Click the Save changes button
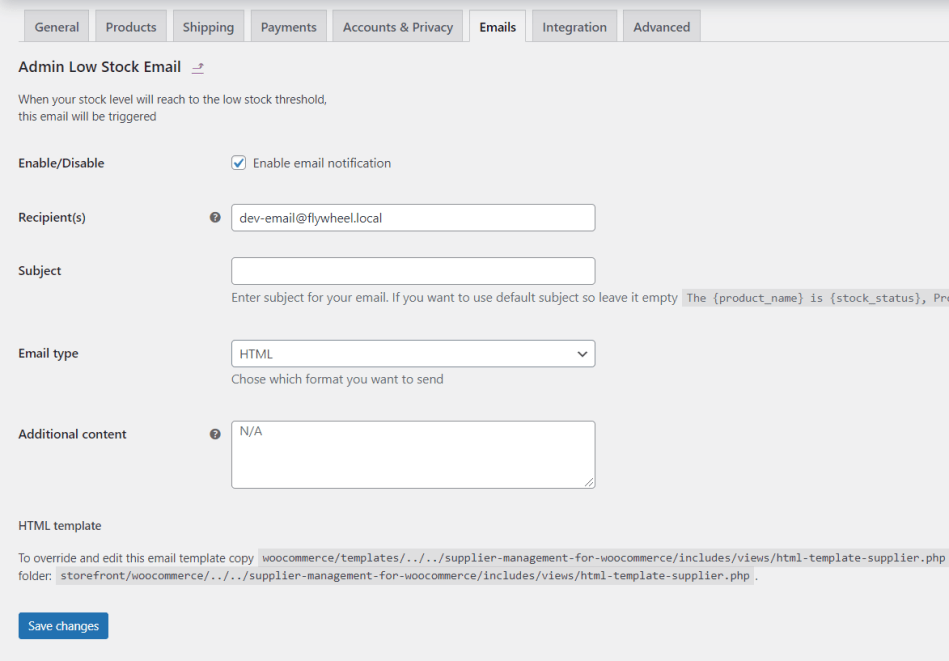This screenshot has height=661, width=949. point(63,626)
